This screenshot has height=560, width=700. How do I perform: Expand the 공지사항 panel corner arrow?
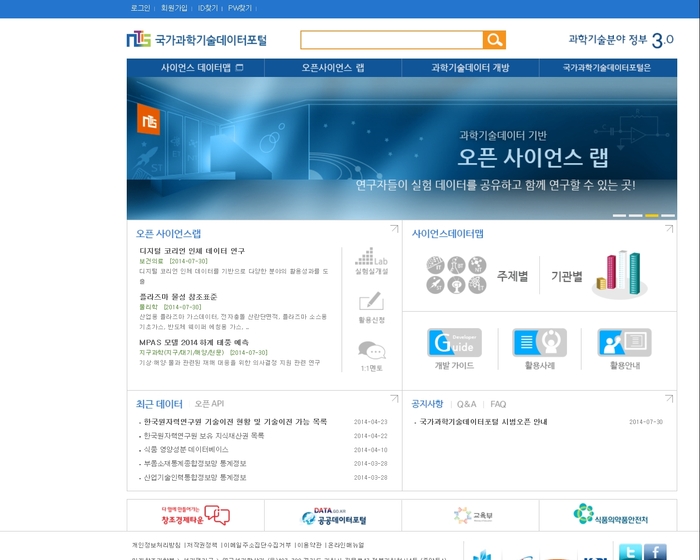(x=669, y=399)
